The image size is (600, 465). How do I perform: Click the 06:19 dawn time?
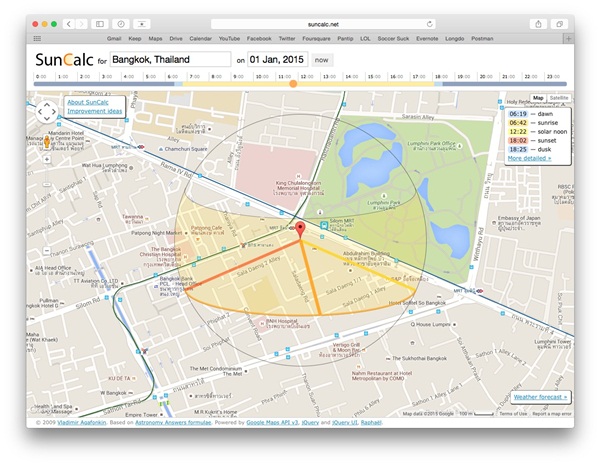click(518, 114)
